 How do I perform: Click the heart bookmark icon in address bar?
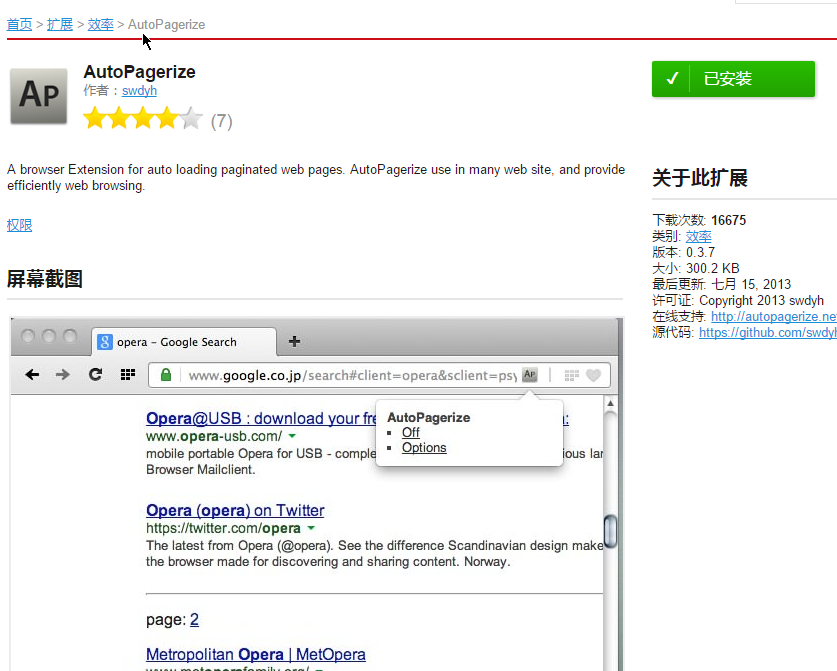[594, 375]
